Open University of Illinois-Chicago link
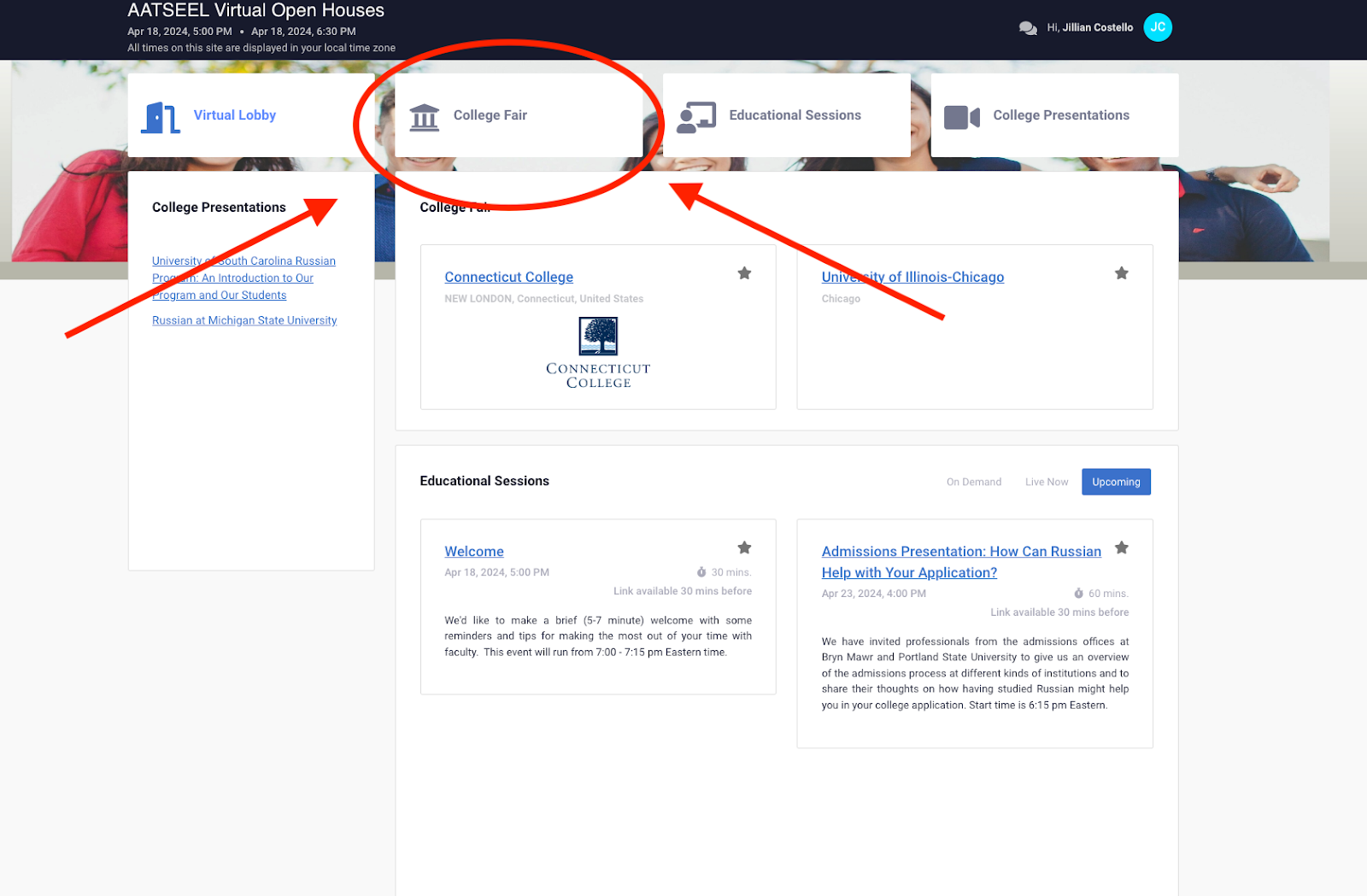This screenshot has height=896, width=1367. point(912,277)
